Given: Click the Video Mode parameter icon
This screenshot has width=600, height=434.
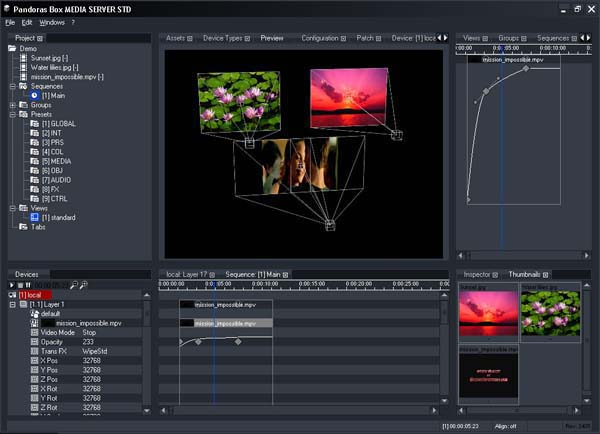Looking at the screenshot, I should 34,333.
